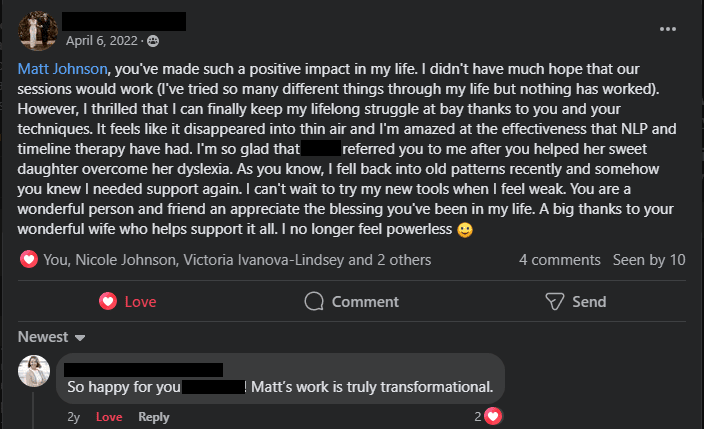704x429 pixels.
Task: Click the Send arrow icon
Action: click(x=554, y=301)
